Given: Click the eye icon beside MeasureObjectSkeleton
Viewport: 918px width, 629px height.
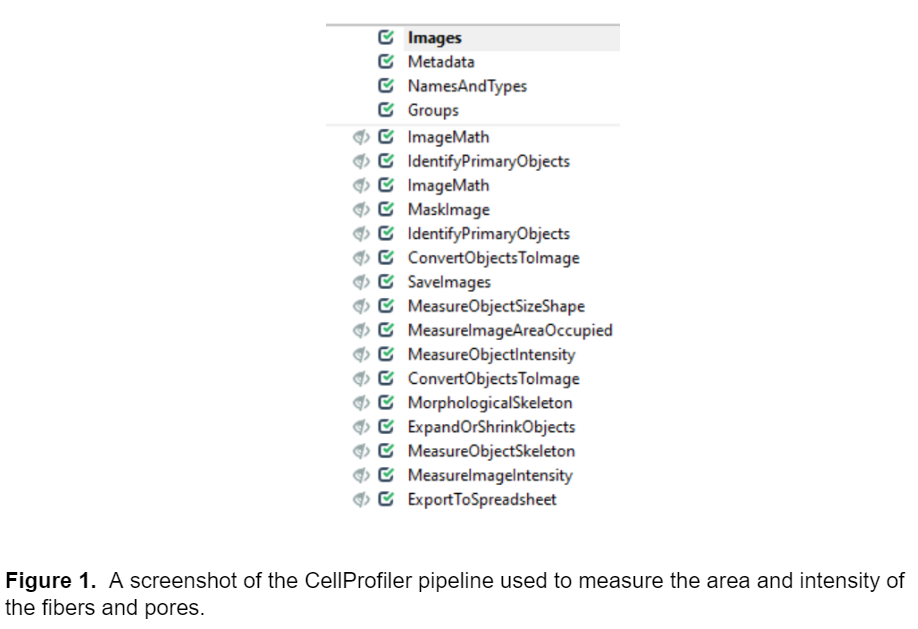Looking at the screenshot, I should (362, 452).
